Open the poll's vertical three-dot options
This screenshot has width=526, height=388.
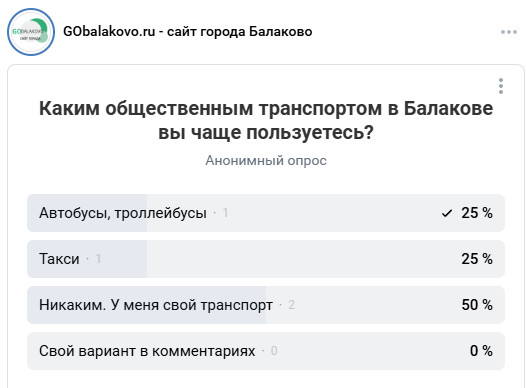click(501, 86)
